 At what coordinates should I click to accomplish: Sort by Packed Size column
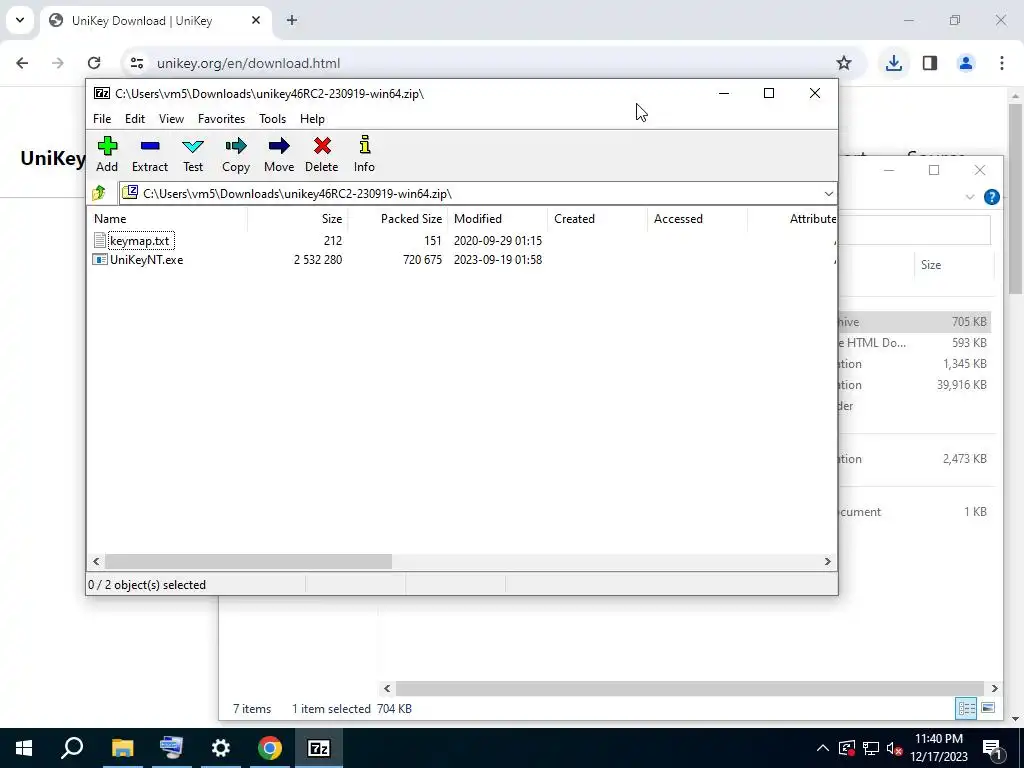point(397,219)
